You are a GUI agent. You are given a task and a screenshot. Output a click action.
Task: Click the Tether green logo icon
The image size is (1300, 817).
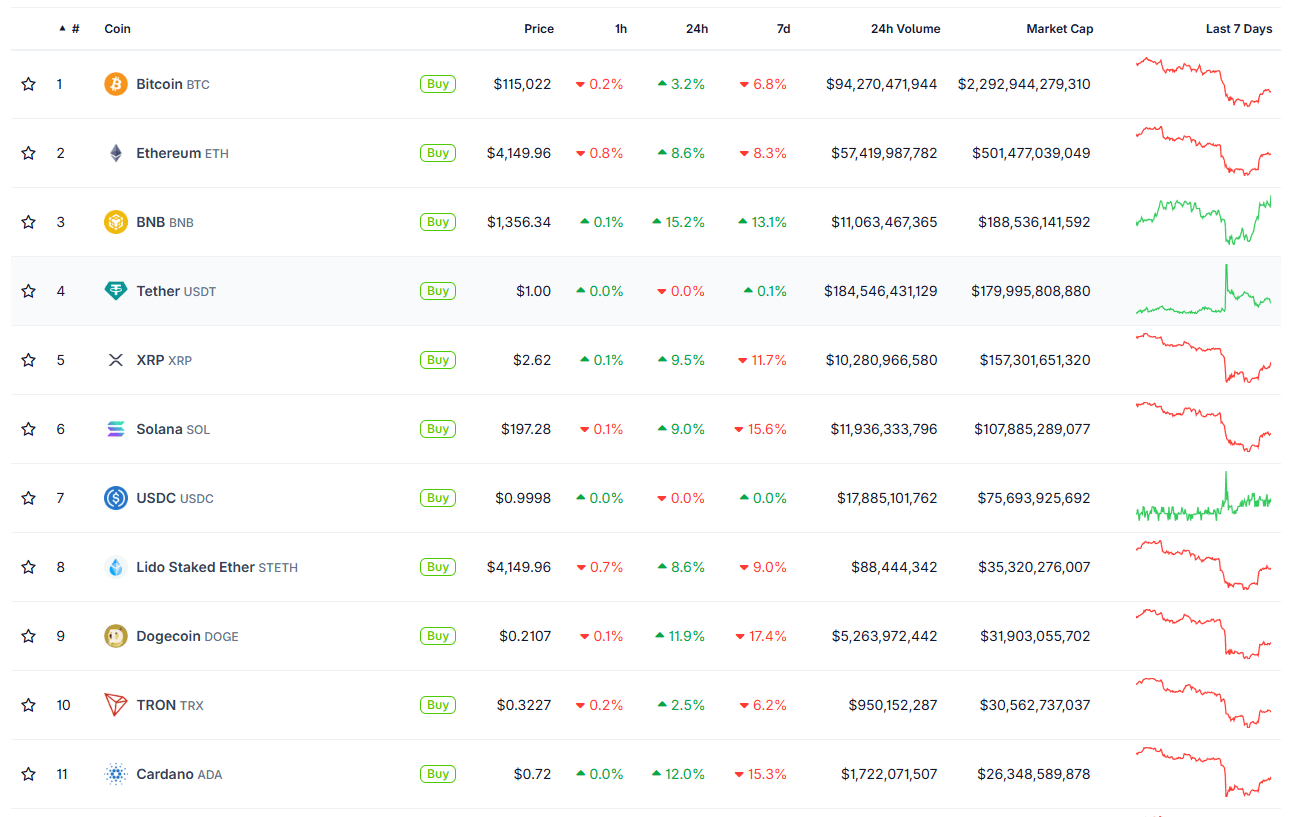[x=116, y=291]
